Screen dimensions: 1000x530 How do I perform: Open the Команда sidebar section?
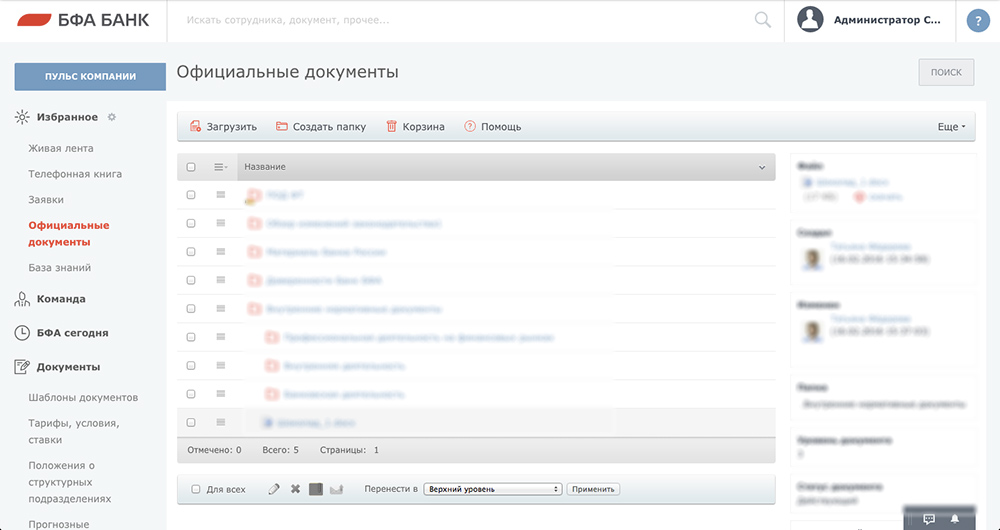tap(61, 299)
